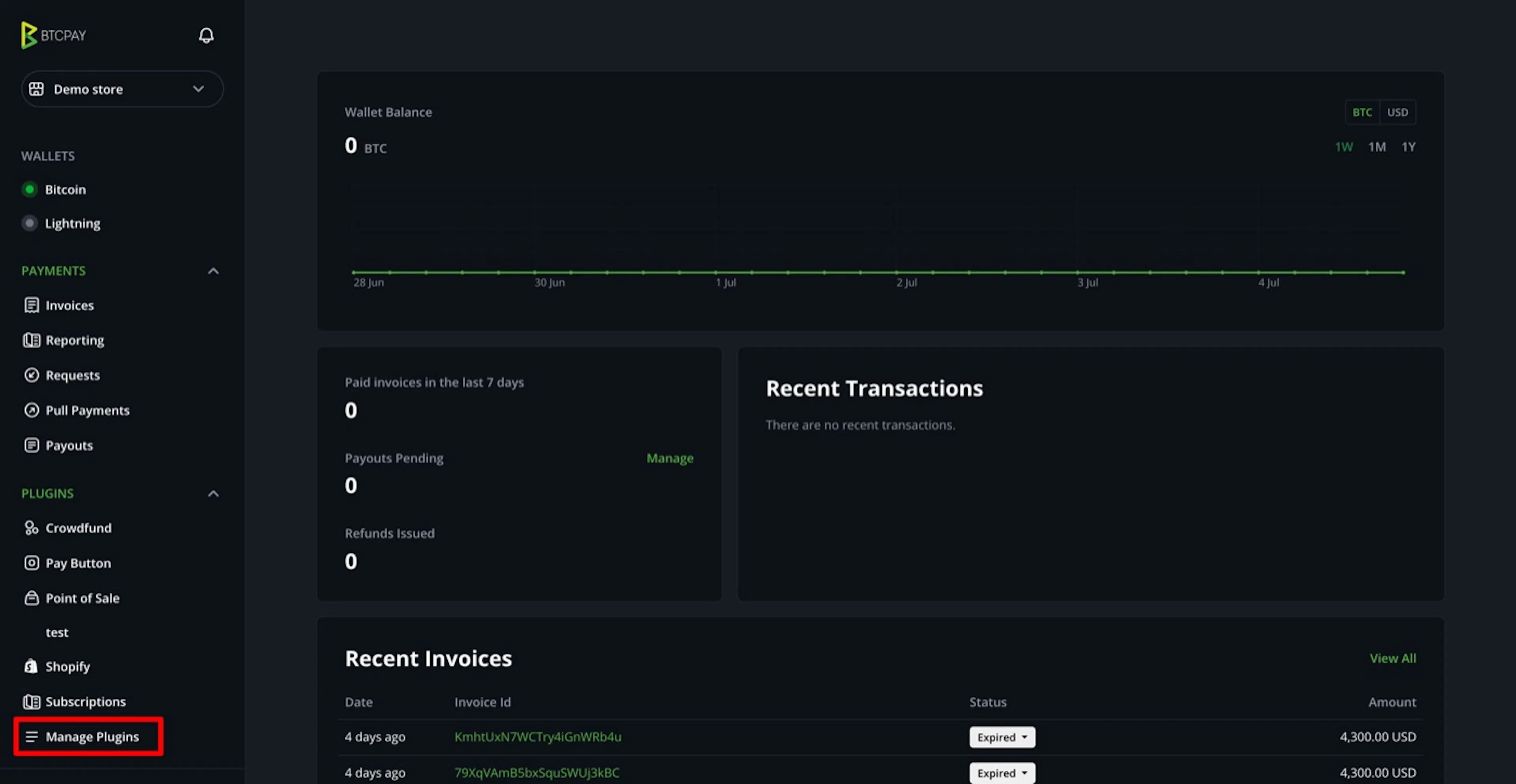Image resolution: width=1516 pixels, height=784 pixels.
Task: Click the Refunds Issued label
Action: tap(390, 533)
